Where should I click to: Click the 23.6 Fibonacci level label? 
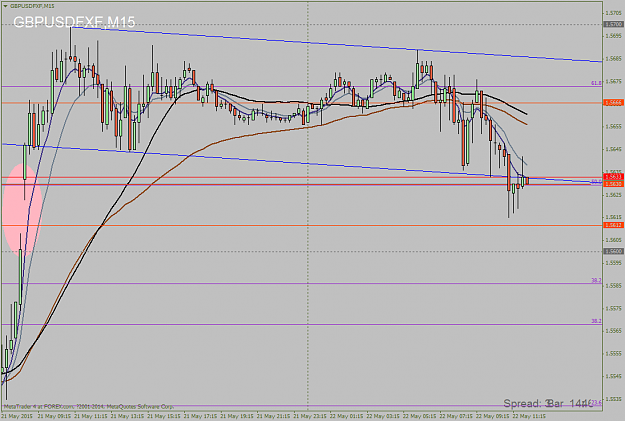tap(596, 403)
